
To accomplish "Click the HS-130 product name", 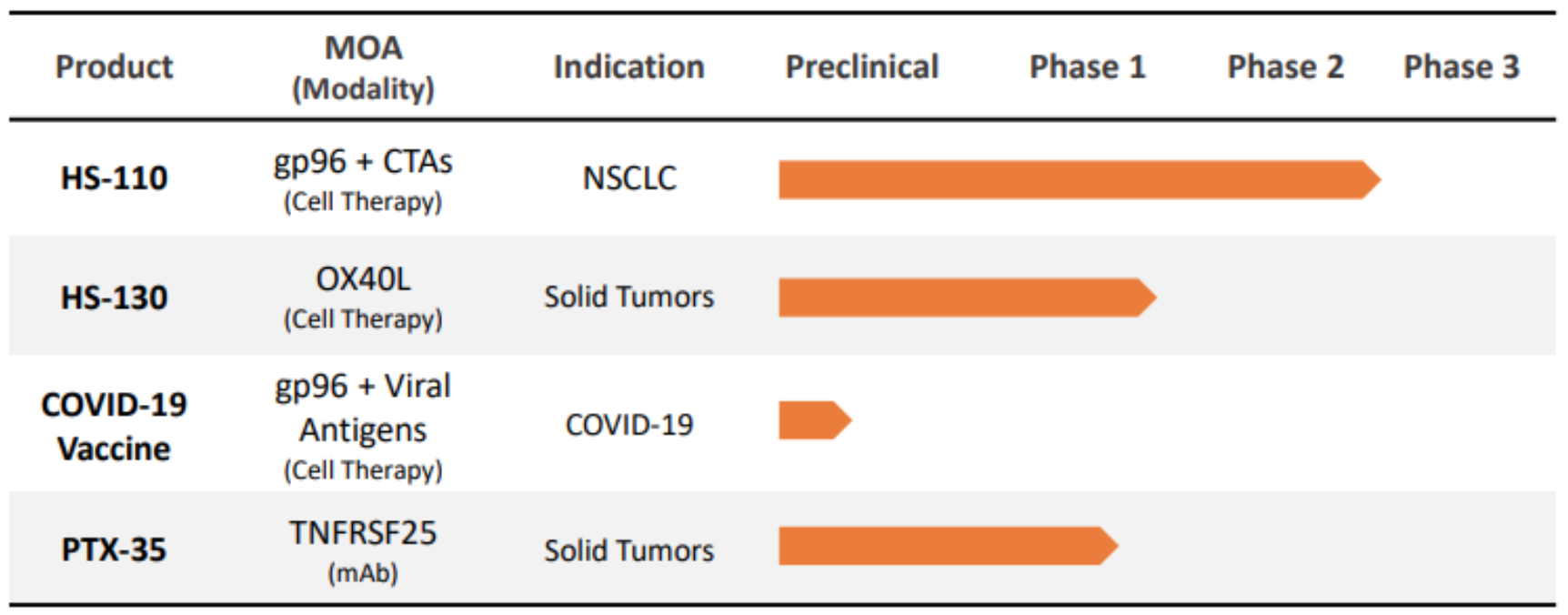I will (114, 297).
